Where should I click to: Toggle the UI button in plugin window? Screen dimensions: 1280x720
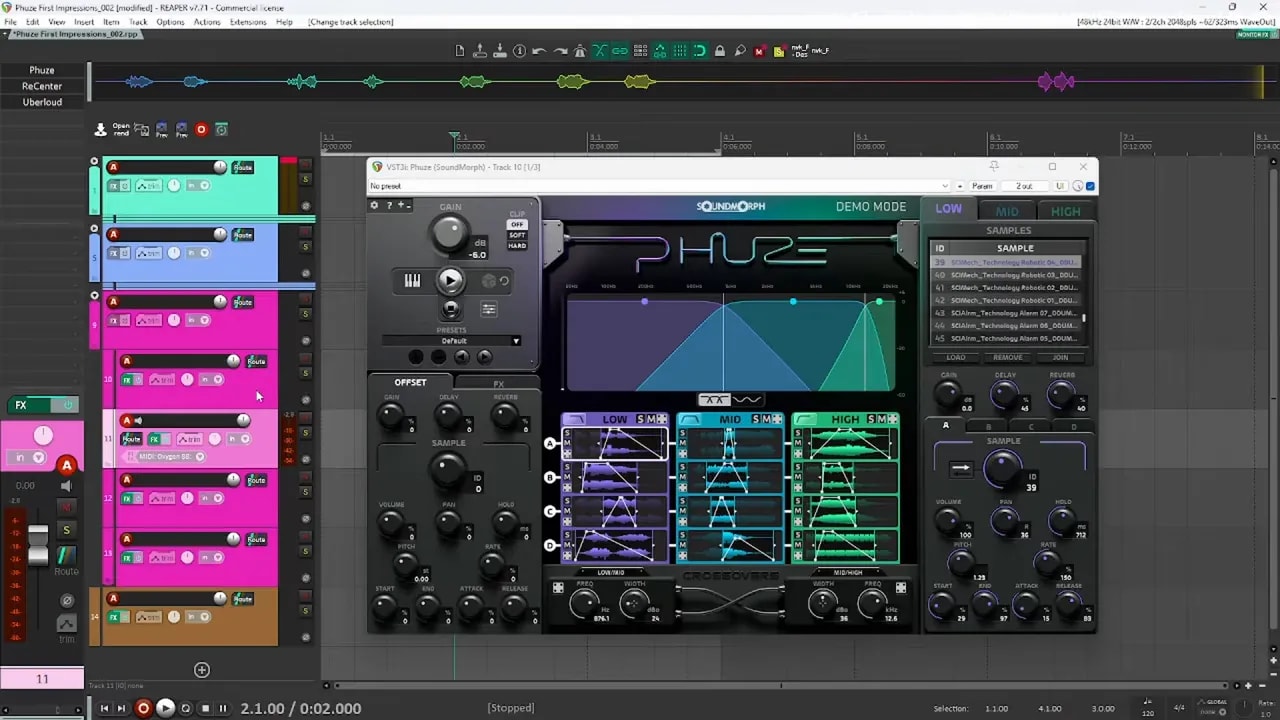pyautogui.click(x=1060, y=186)
